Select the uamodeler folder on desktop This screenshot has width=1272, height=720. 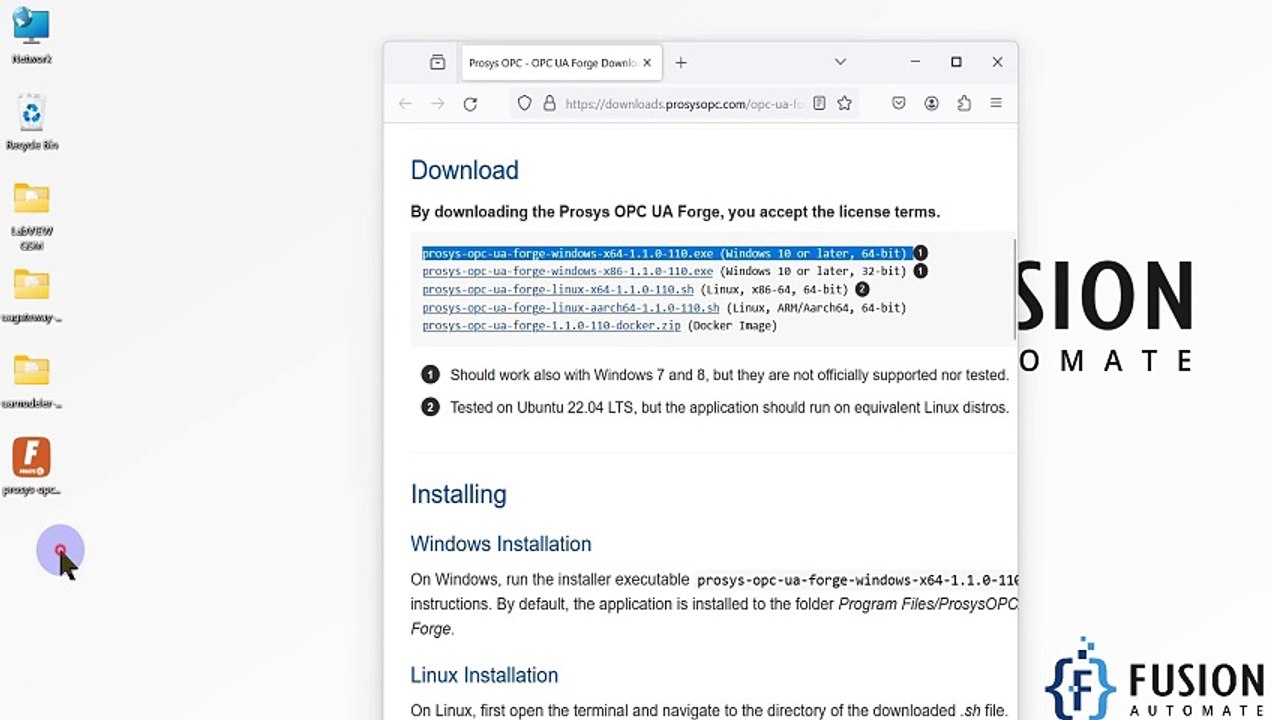[x=32, y=382]
